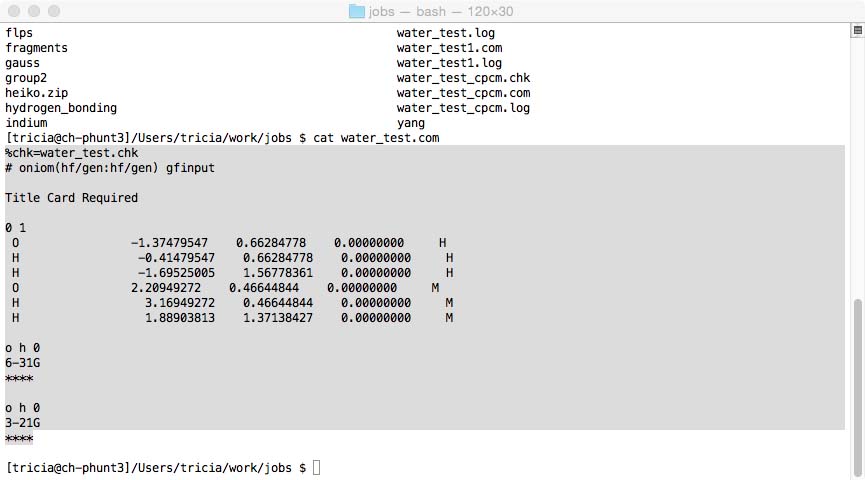Click the folder proxy icon in title bar
This screenshot has width=865, height=480.
tap(357, 11)
